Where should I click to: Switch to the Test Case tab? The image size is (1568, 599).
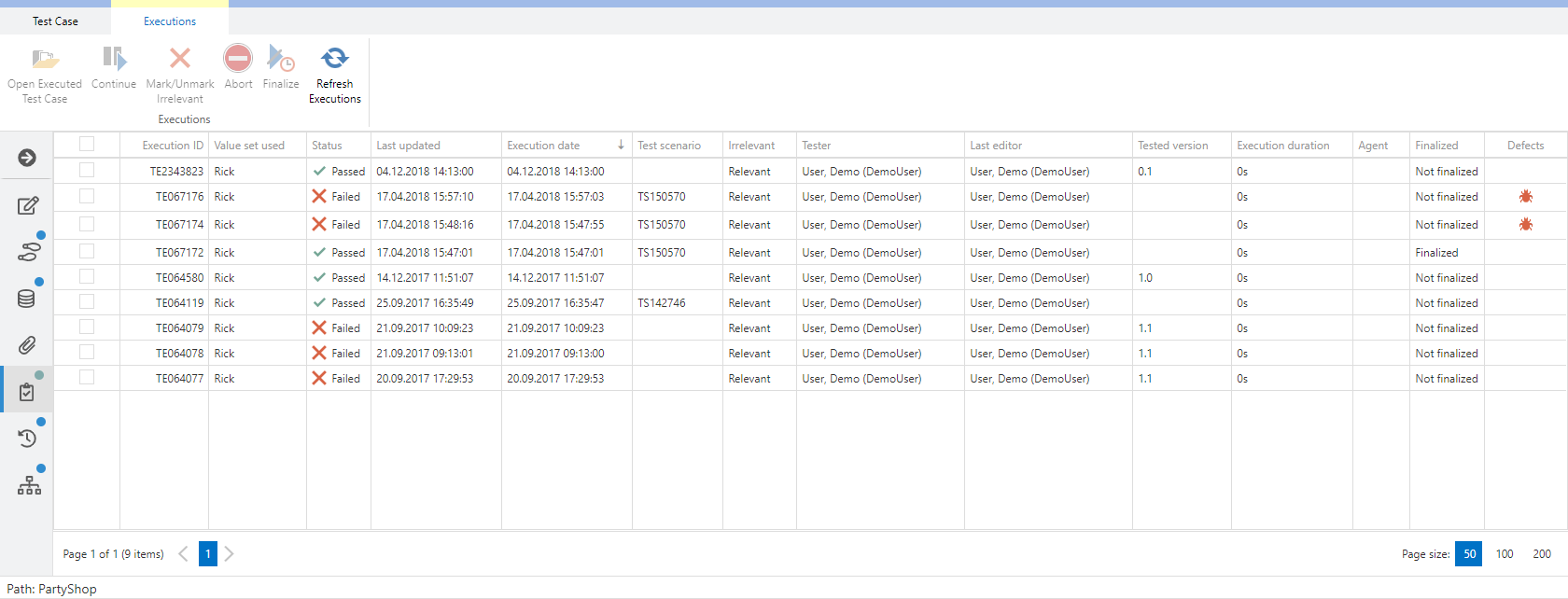pyautogui.click(x=55, y=21)
